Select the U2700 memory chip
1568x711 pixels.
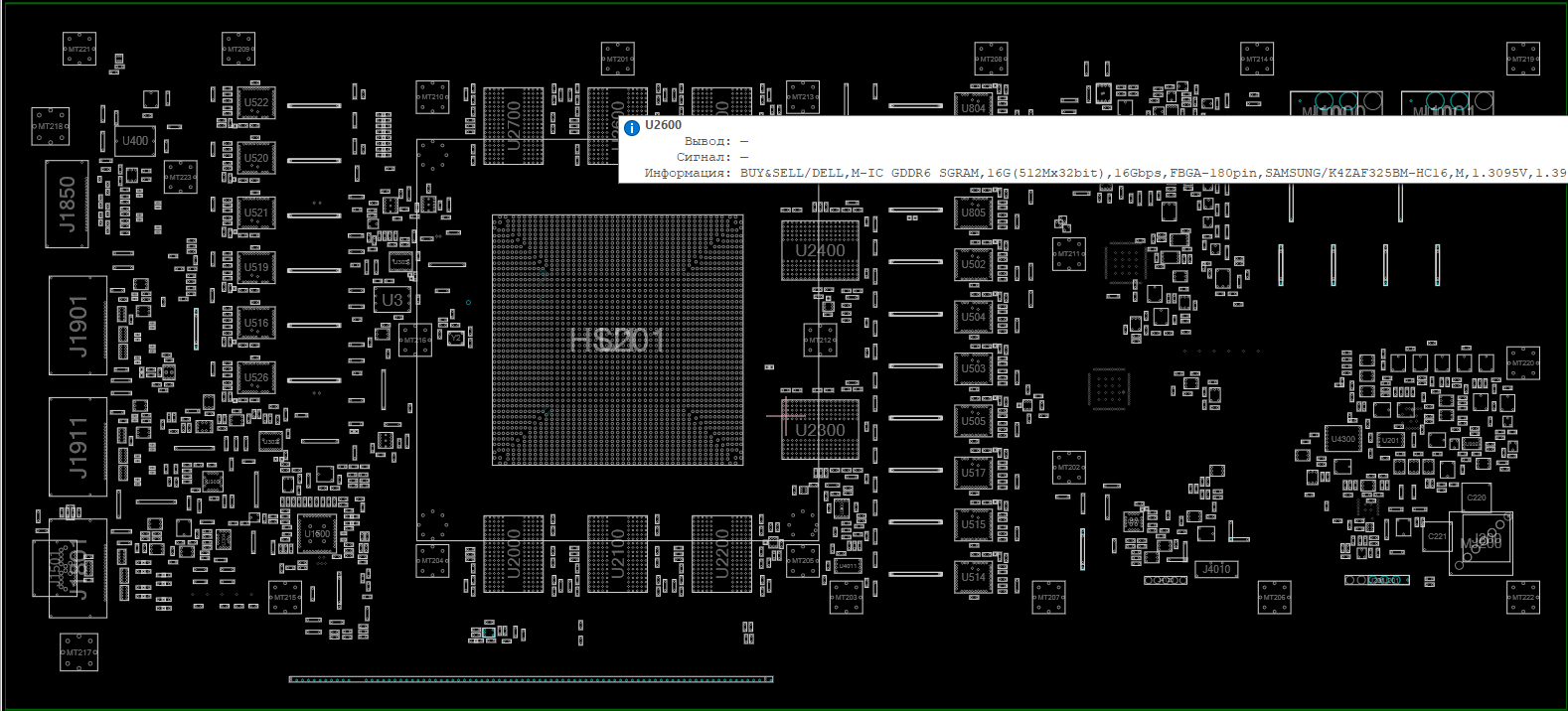513,126
